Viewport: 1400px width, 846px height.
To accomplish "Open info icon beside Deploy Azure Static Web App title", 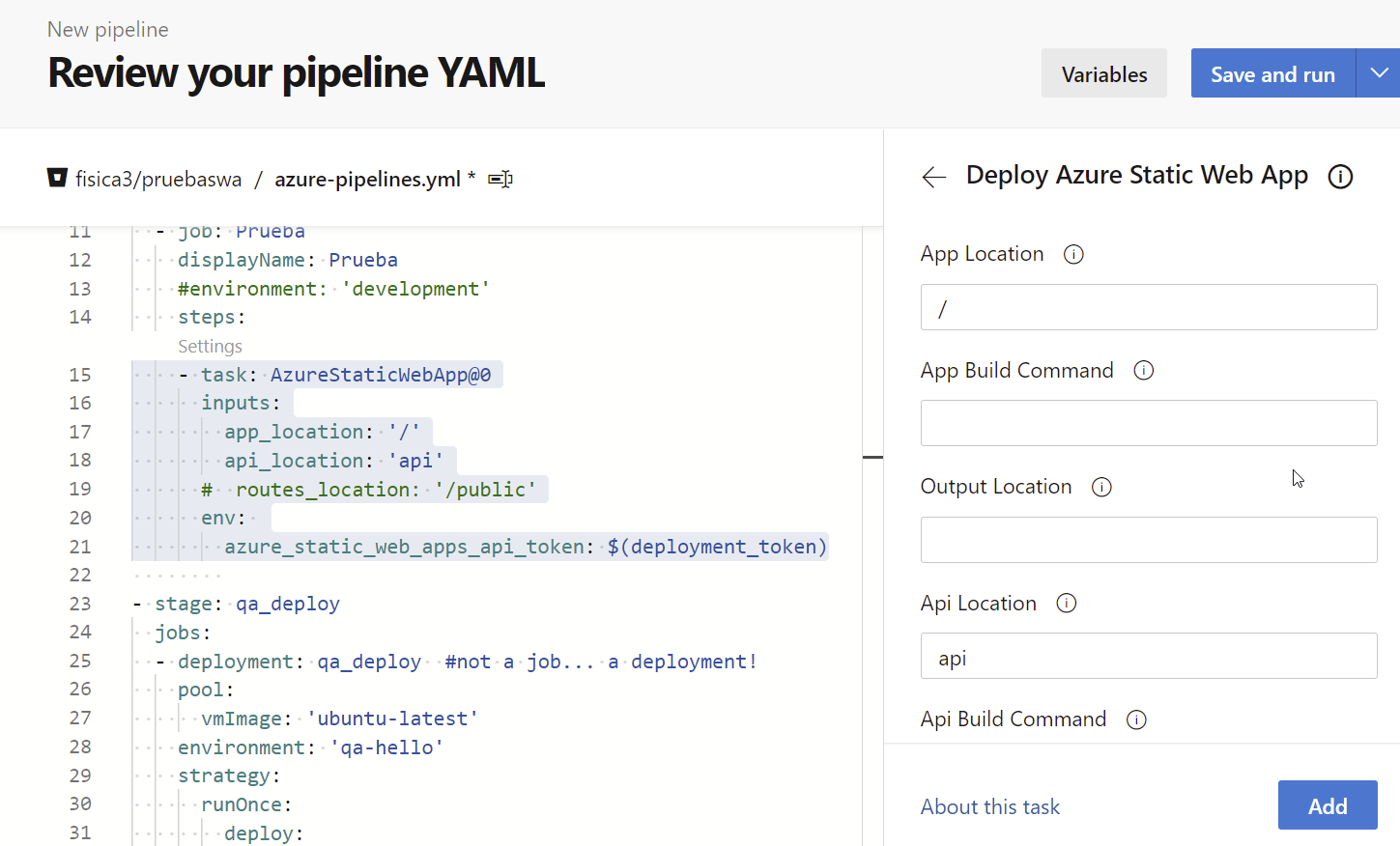I will [x=1340, y=177].
